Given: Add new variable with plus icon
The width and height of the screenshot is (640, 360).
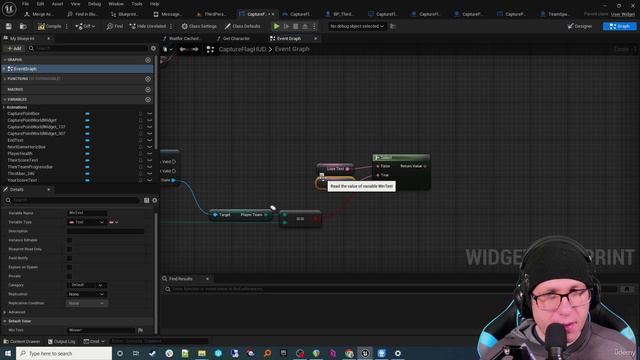Looking at the screenshot, I should pos(148,100).
